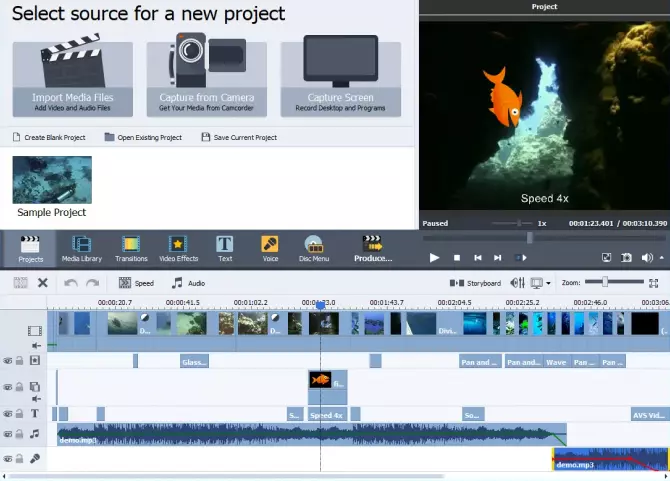Undo the last action

coord(71,283)
